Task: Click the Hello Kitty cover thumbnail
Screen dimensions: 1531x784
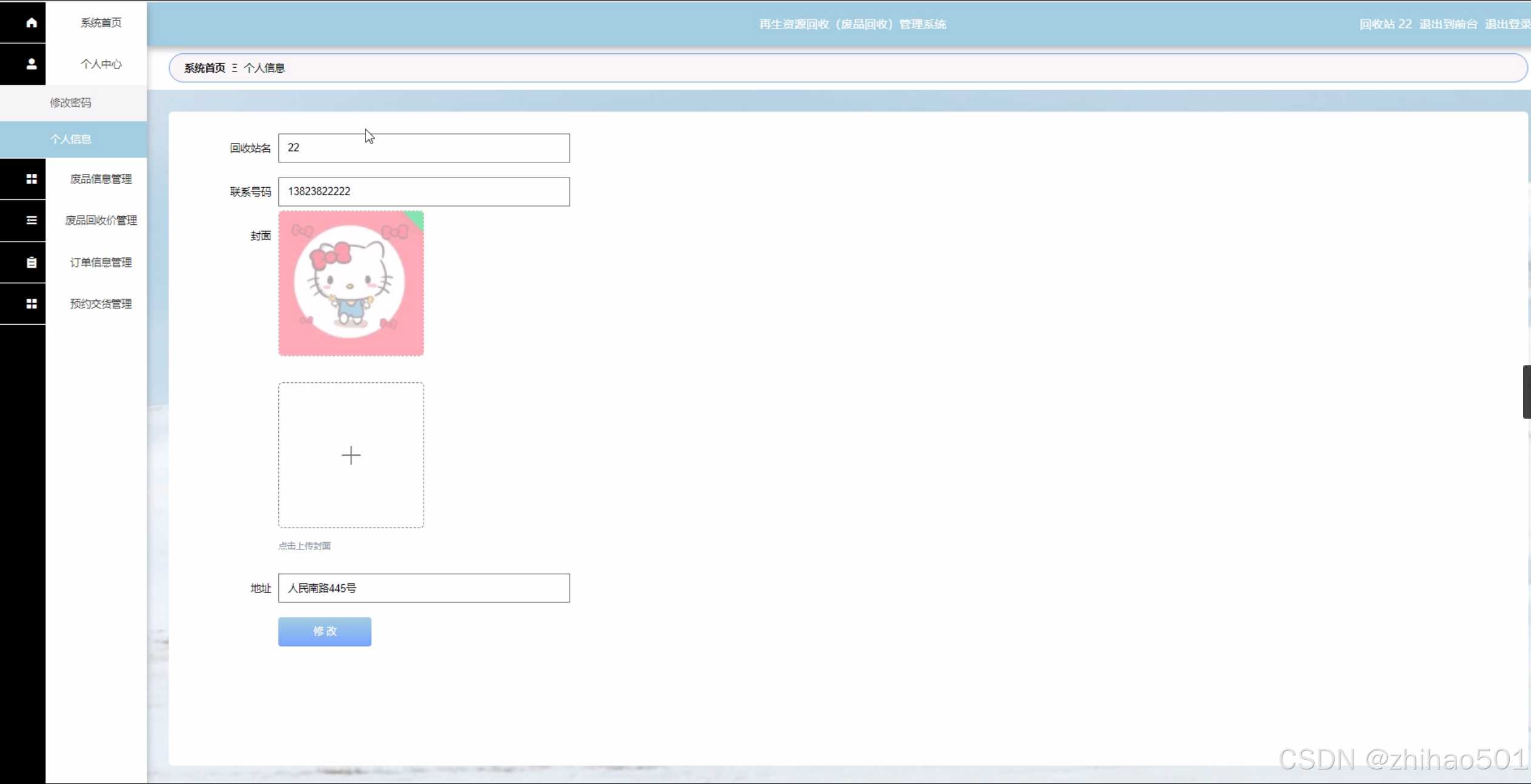Action: tap(350, 284)
